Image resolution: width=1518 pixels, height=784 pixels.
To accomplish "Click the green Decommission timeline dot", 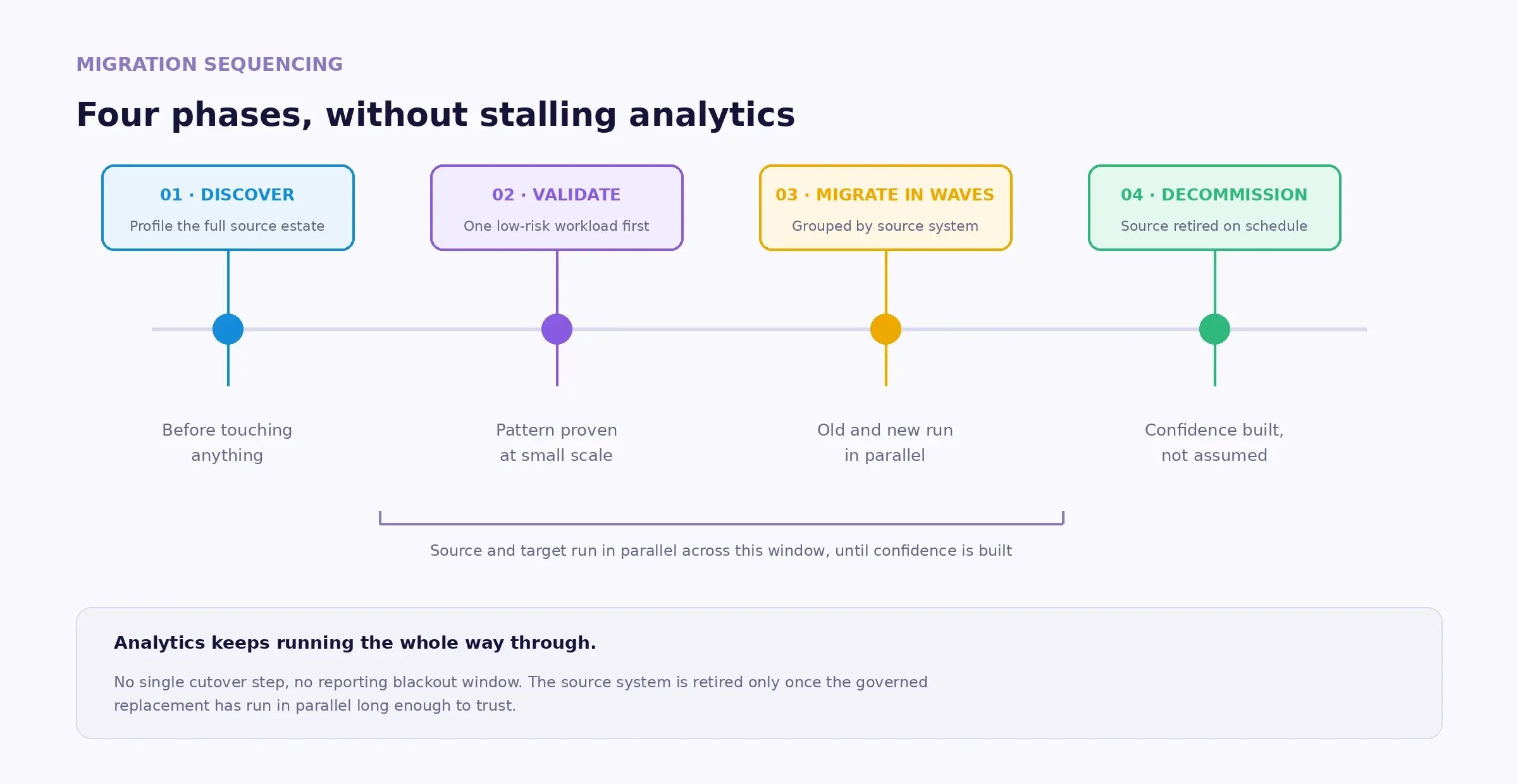I will (x=1214, y=329).
